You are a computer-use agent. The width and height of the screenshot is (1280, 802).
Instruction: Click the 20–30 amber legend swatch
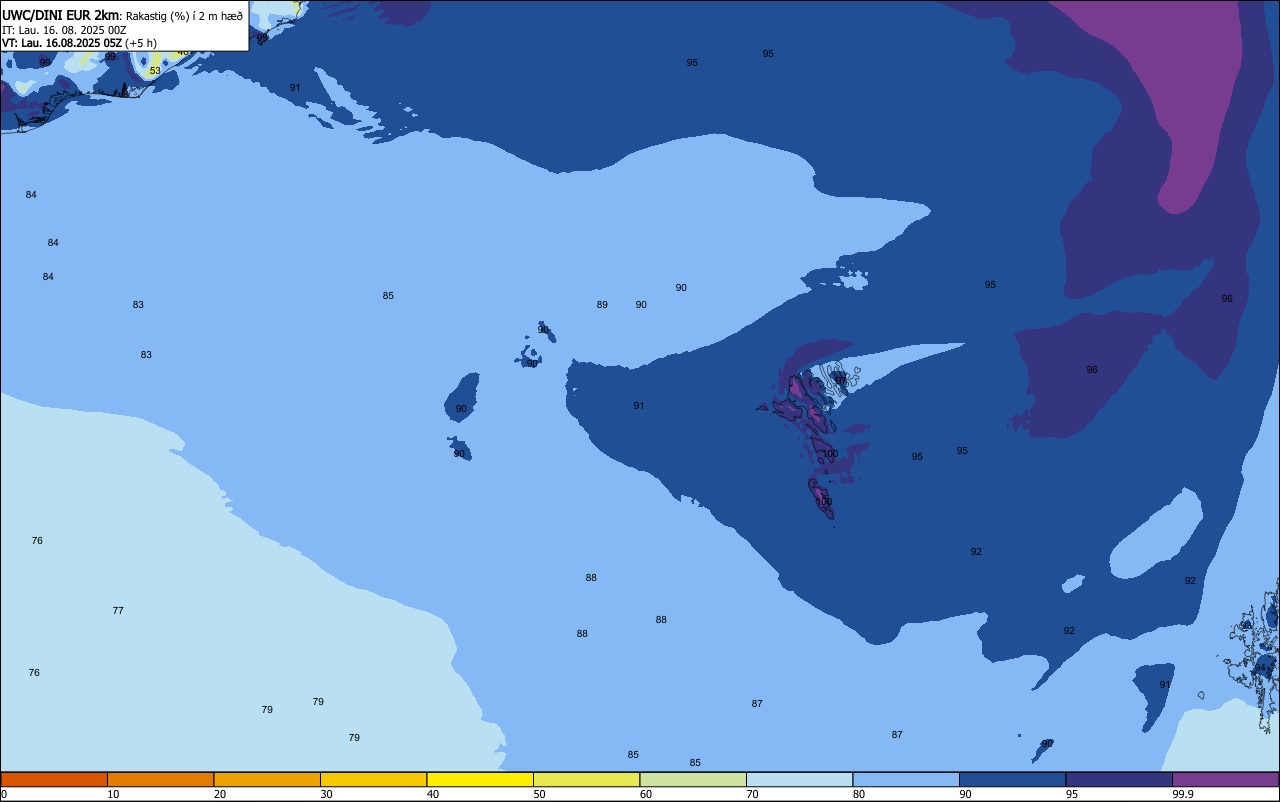click(x=267, y=779)
